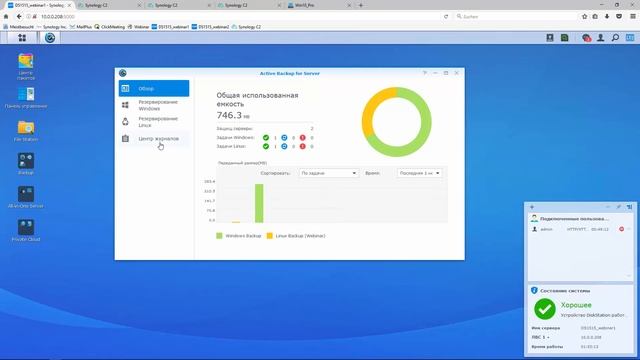This screenshot has height=360, width=640.
Task: Open the DSM user options icon
Action: click(x=600, y=38)
